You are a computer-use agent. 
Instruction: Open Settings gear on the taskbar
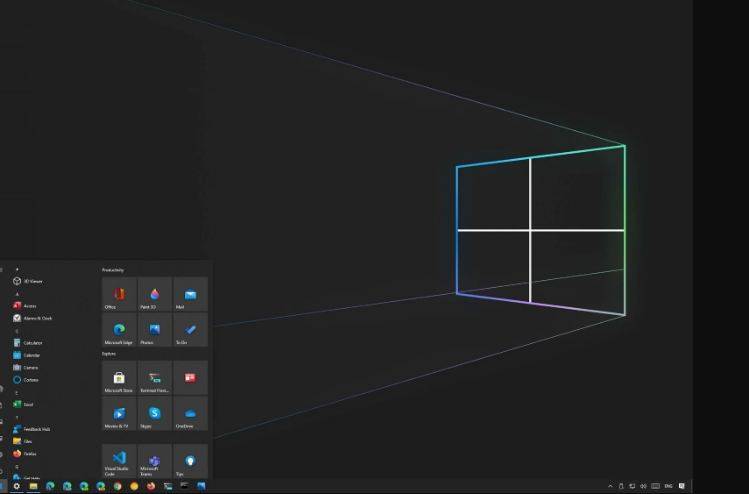[16, 486]
